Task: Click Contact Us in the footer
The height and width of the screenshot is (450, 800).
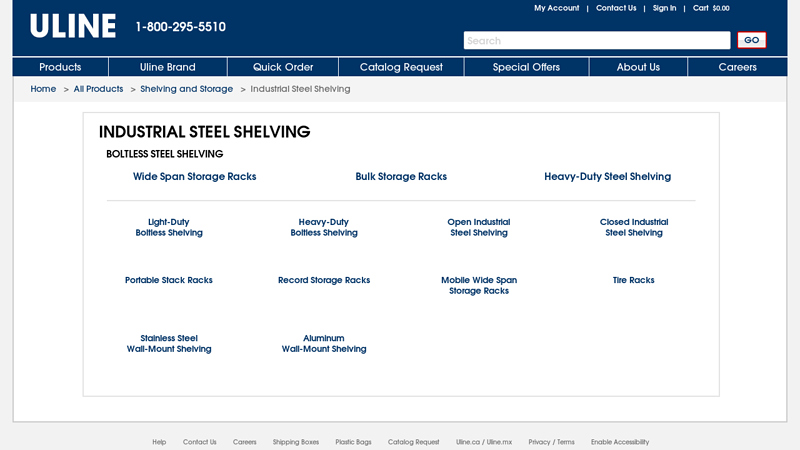Action: (x=199, y=442)
